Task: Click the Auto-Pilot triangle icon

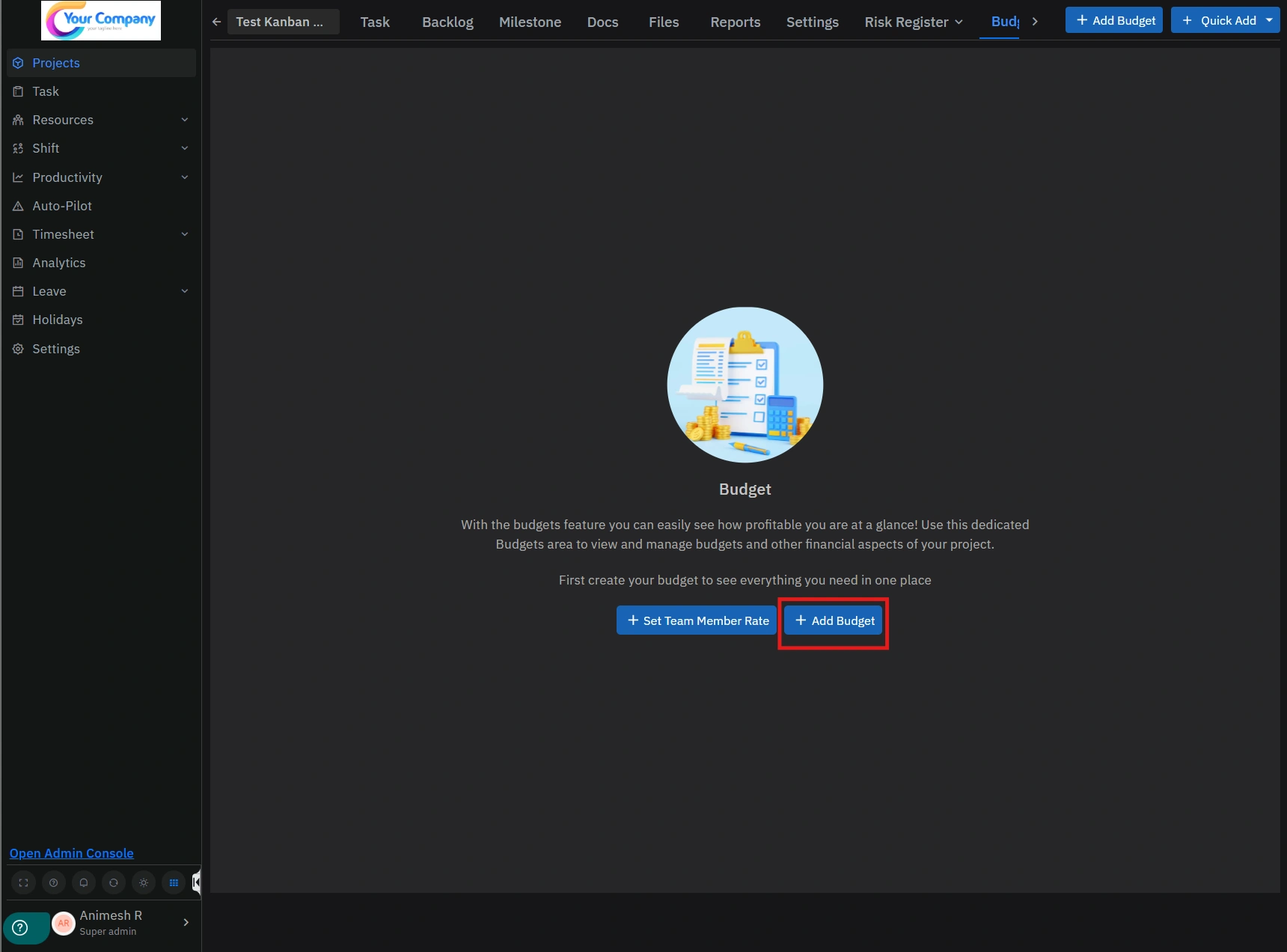Action: (x=18, y=206)
